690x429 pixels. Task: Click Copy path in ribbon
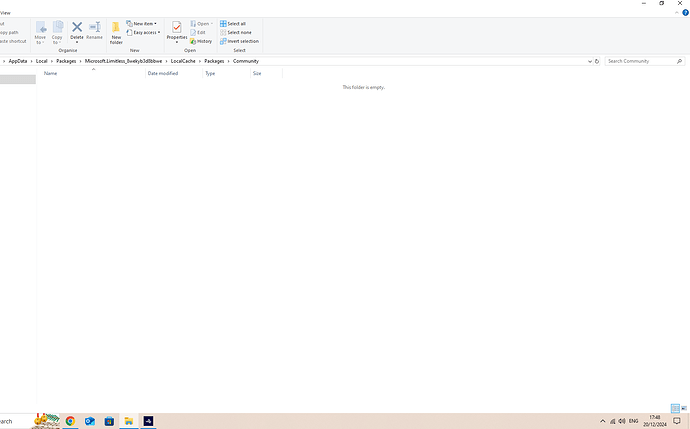point(9,33)
